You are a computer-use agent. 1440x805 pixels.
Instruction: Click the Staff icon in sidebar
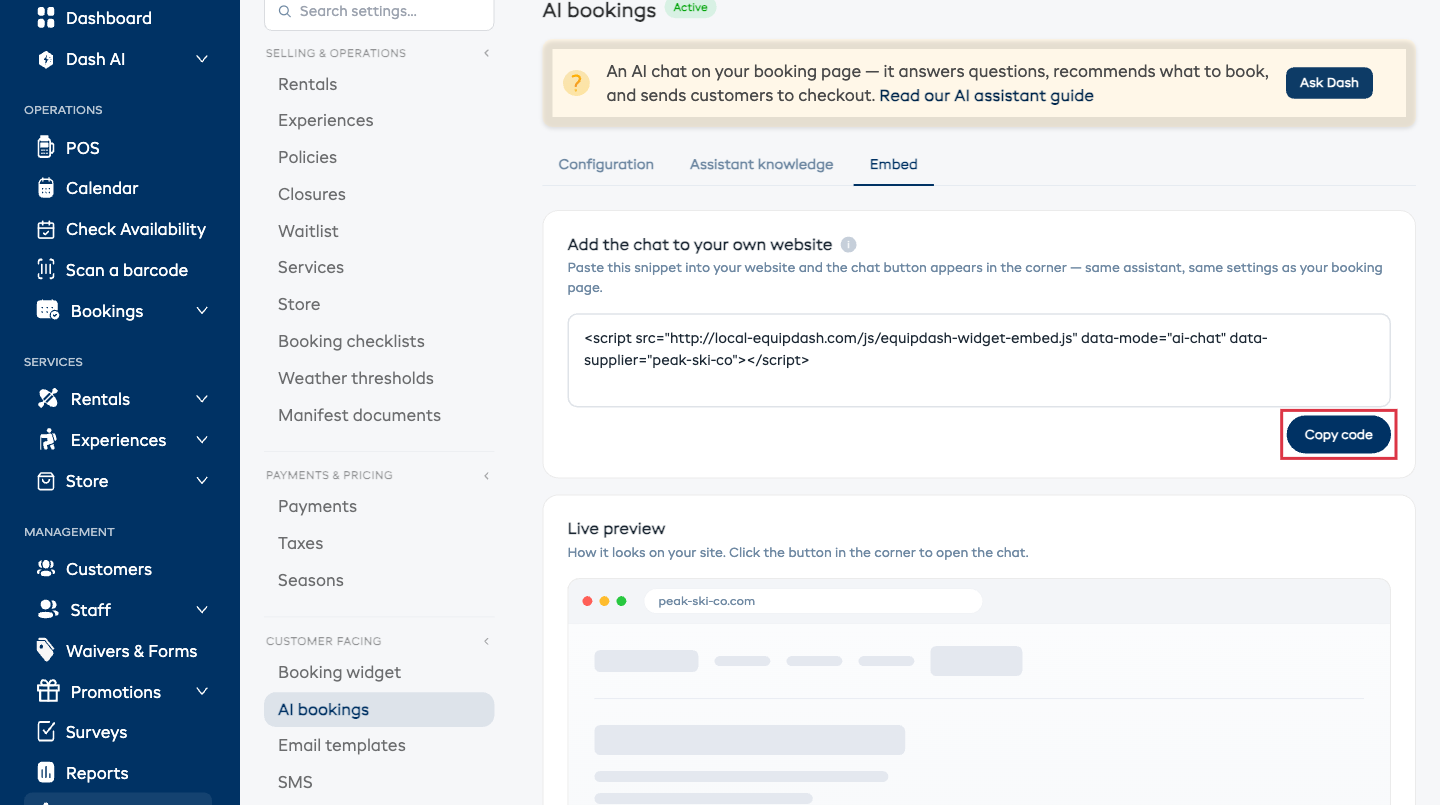pos(48,610)
